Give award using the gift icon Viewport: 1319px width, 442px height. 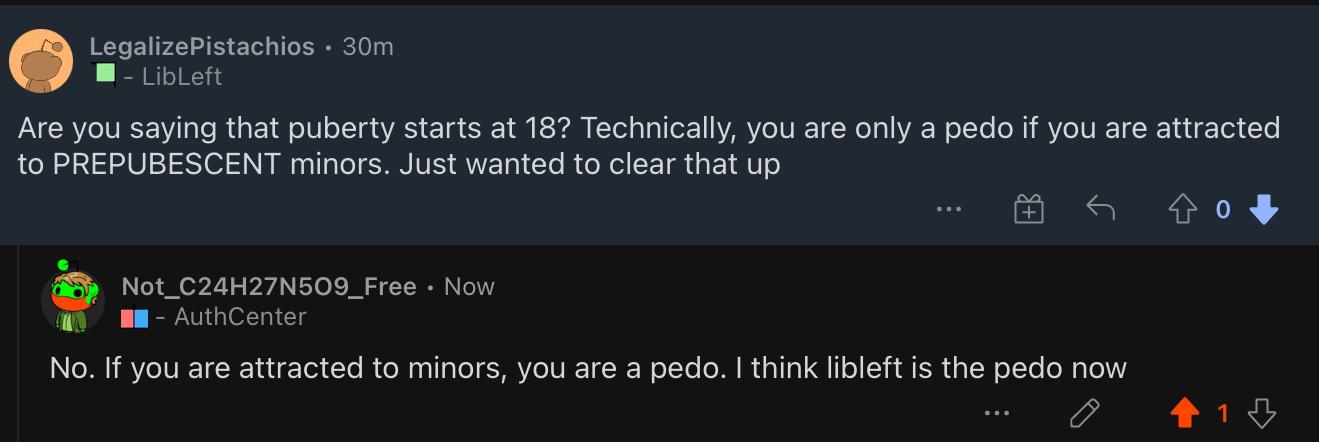click(x=1029, y=209)
